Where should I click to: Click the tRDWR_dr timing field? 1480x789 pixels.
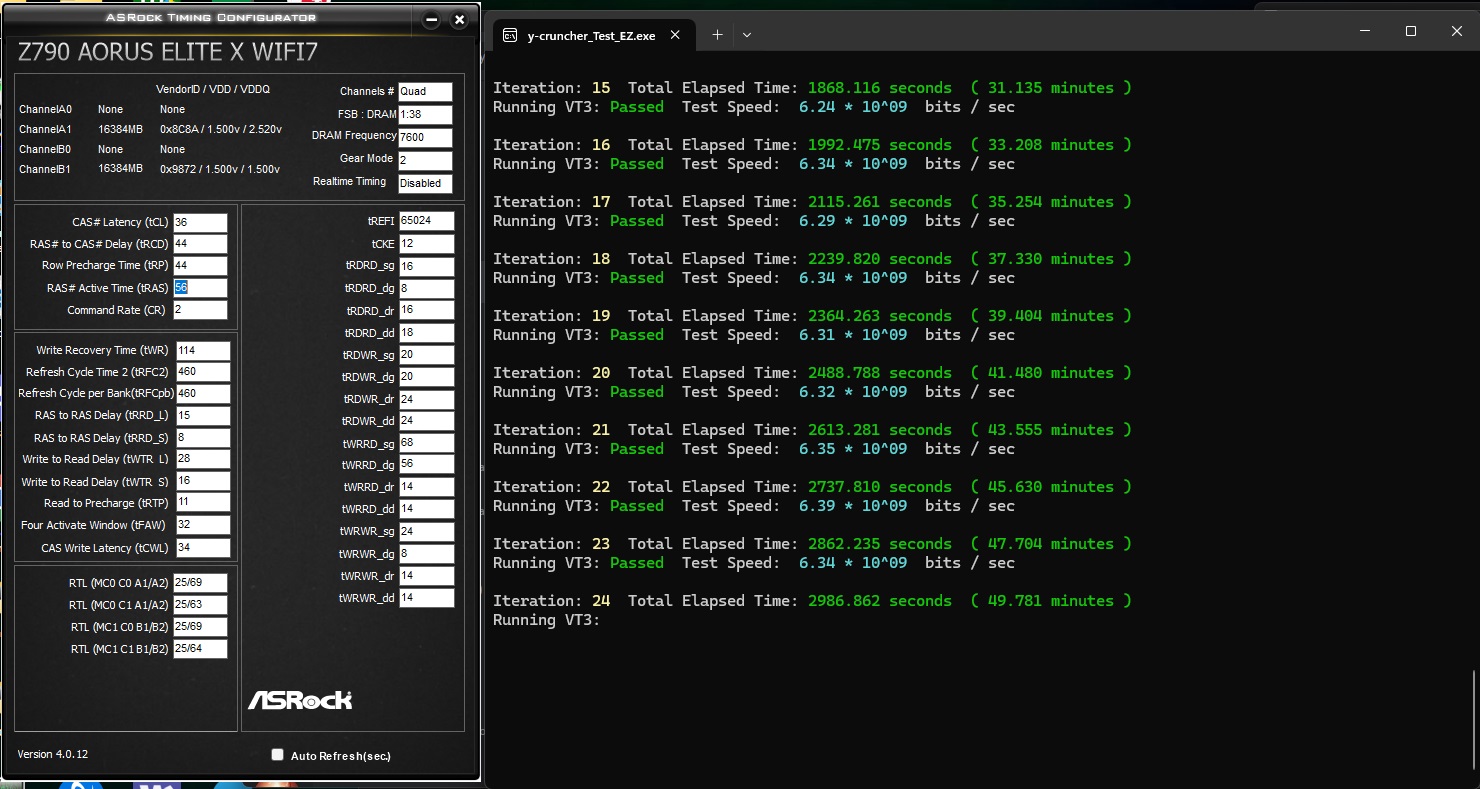pos(426,399)
